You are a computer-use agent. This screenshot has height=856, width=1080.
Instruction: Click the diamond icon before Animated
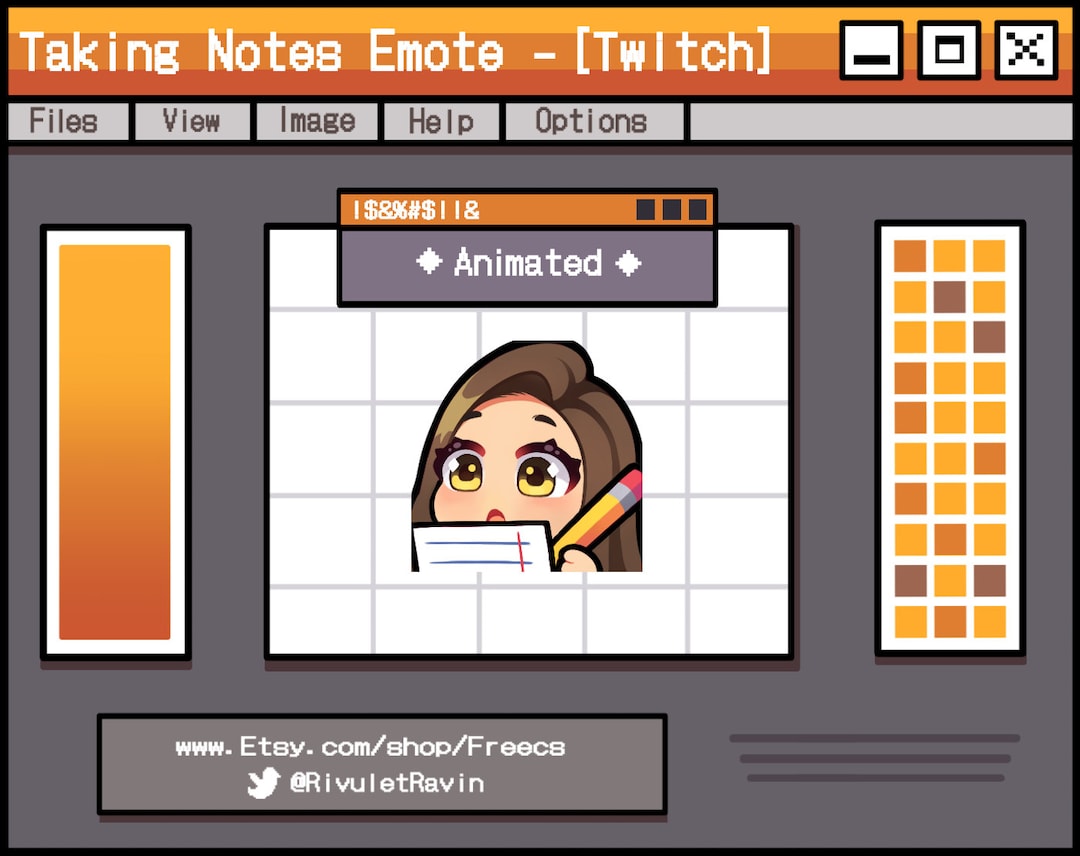(429, 262)
